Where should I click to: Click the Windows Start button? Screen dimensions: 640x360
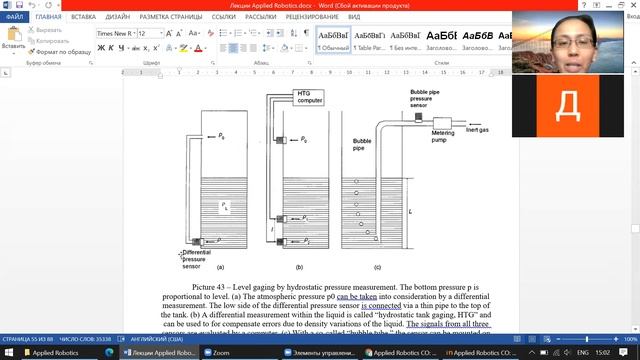tap(9, 353)
